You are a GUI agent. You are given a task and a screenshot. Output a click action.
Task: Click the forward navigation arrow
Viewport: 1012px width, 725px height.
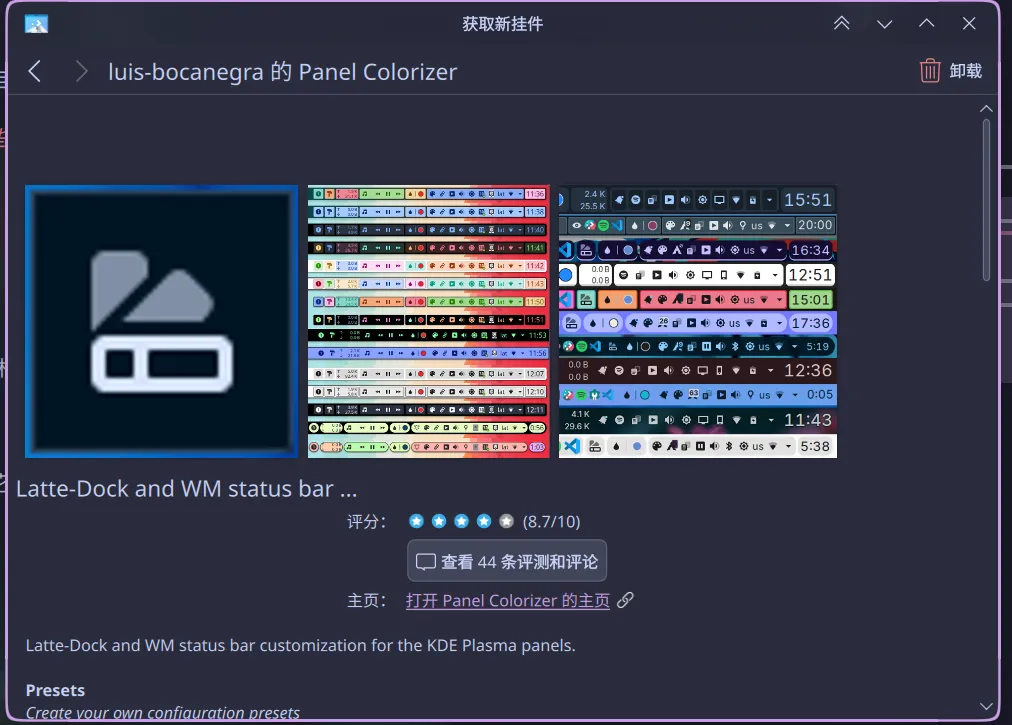coord(81,71)
